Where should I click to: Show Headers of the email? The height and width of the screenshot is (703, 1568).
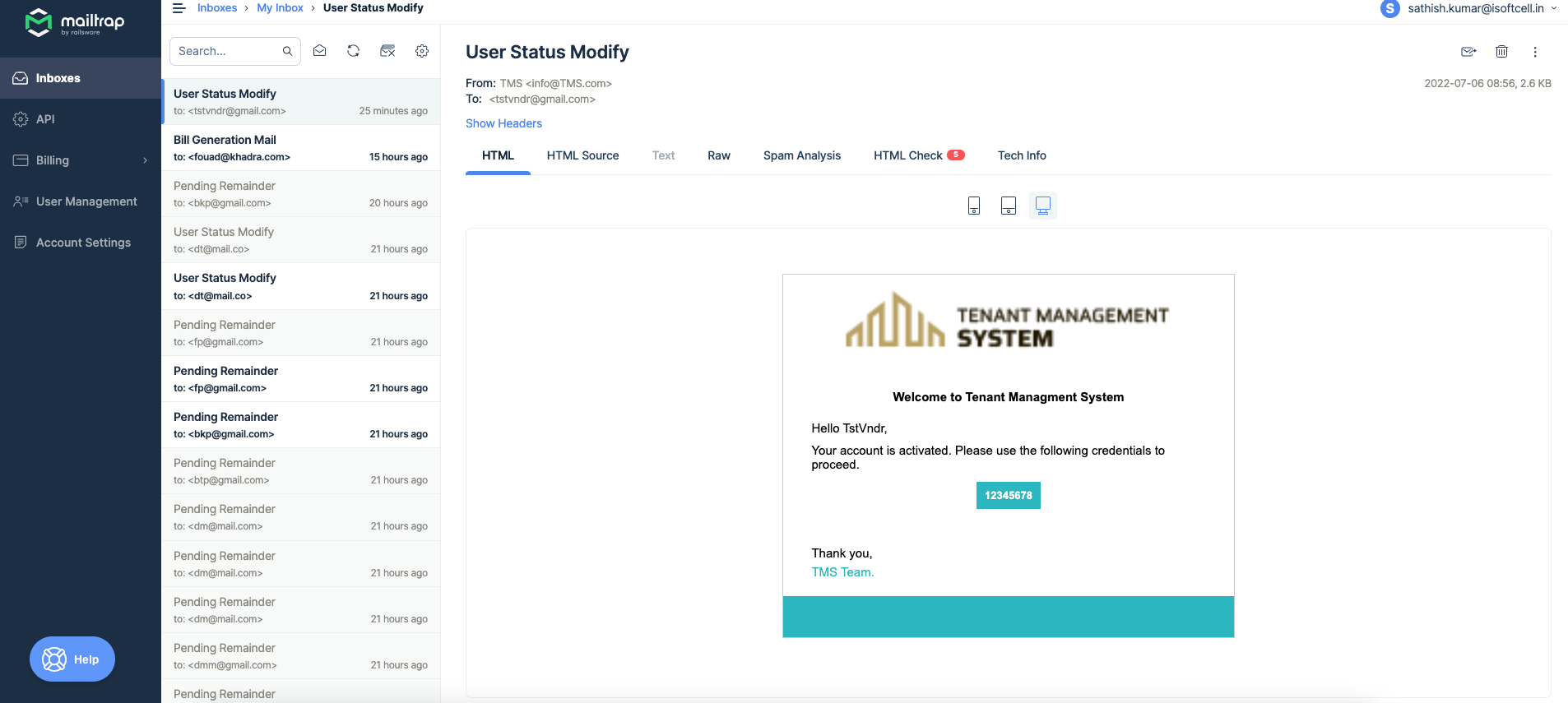503,123
